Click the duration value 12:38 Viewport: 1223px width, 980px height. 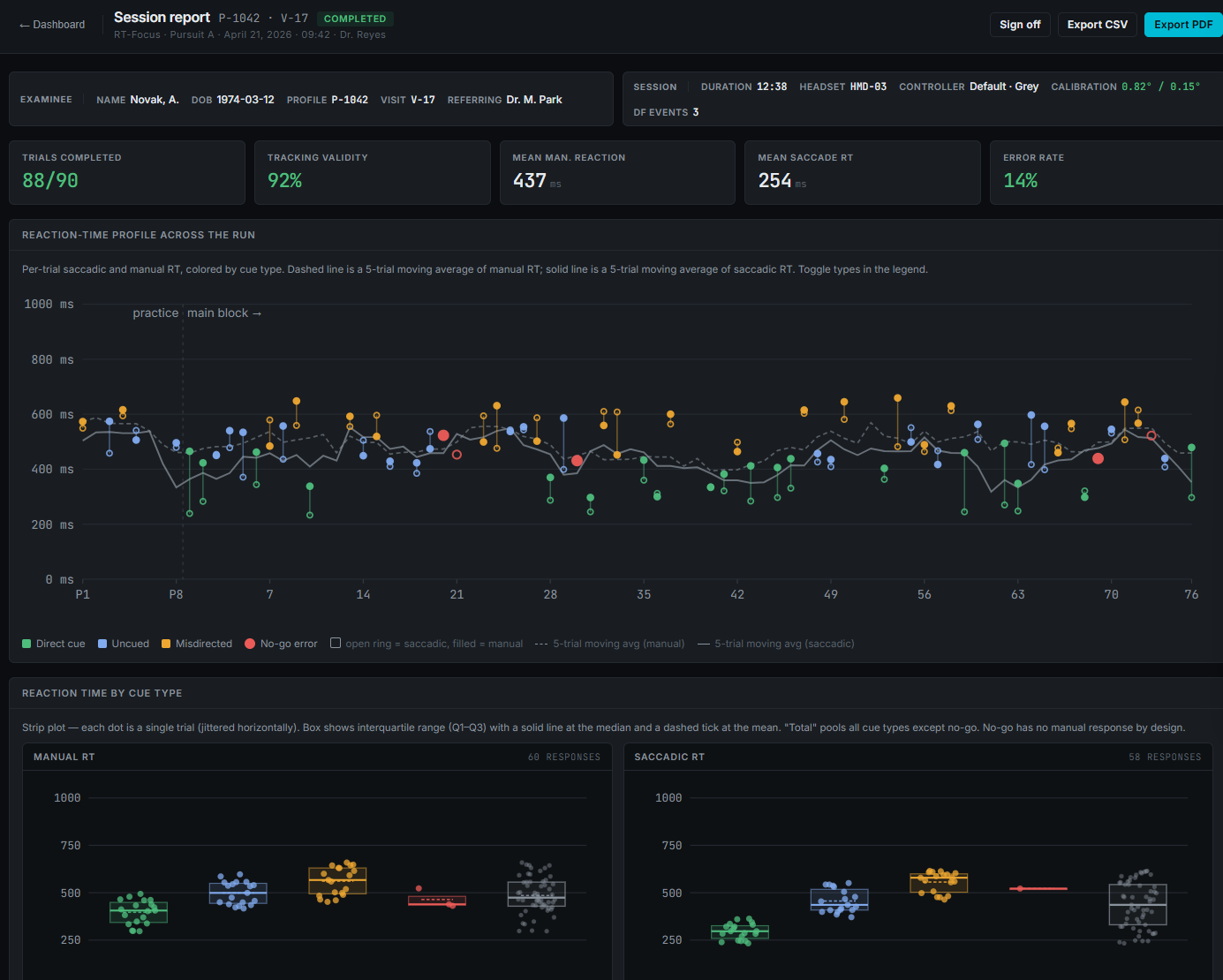[772, 87]
